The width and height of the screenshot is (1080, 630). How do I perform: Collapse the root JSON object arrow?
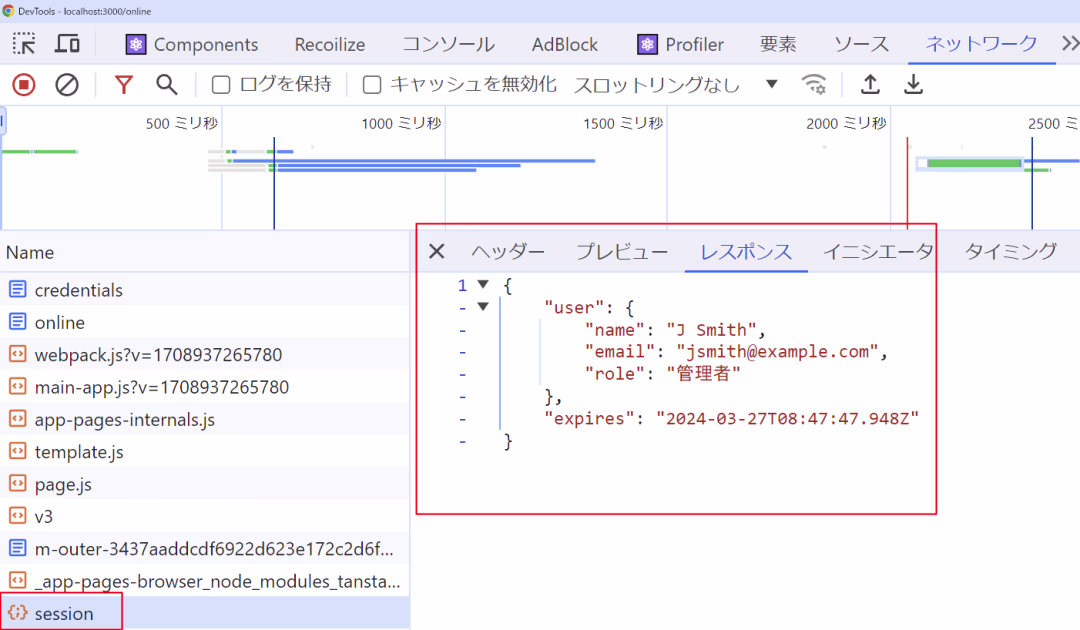point(483,284)
